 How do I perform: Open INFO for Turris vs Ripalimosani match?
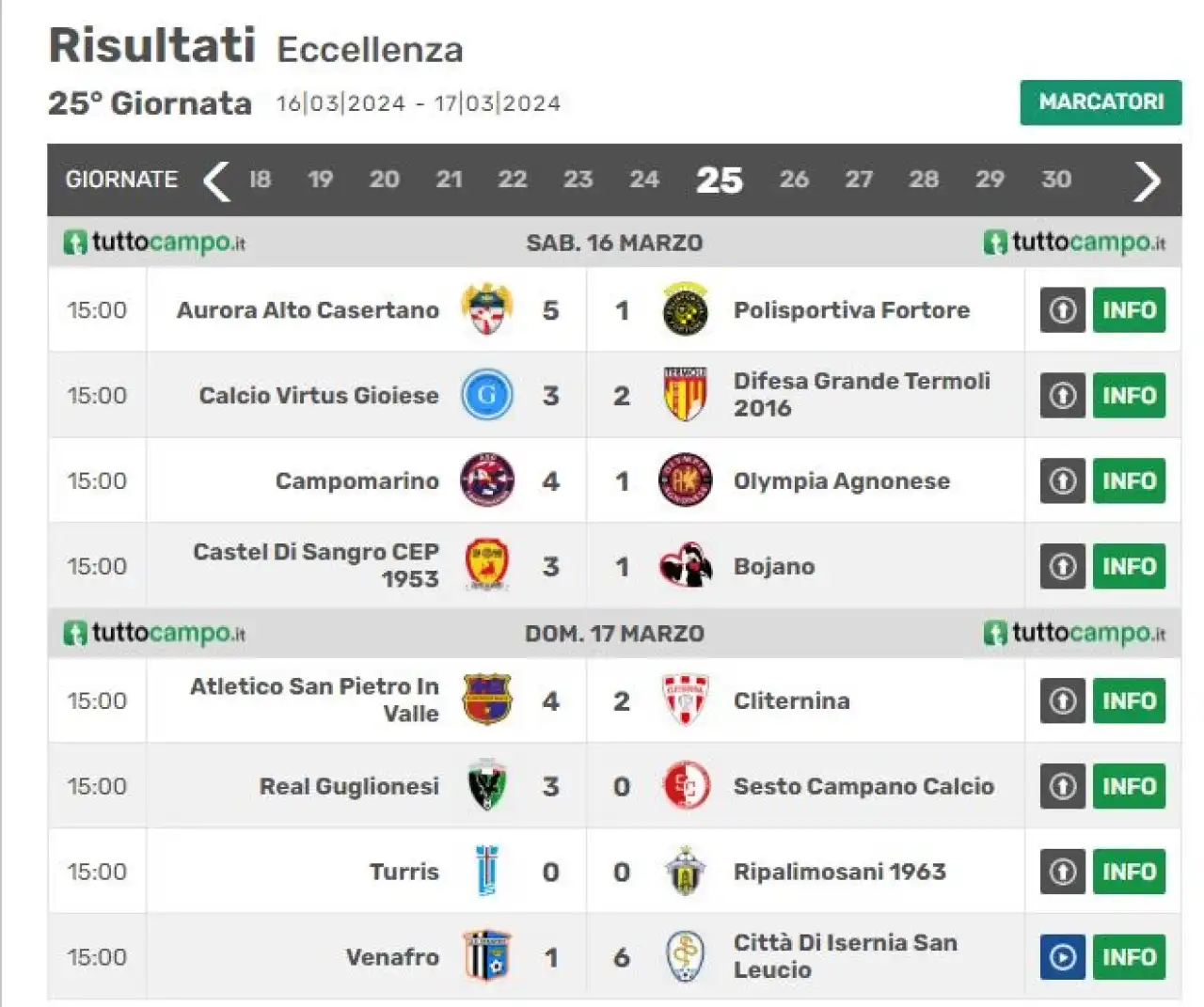[1129, 872]
